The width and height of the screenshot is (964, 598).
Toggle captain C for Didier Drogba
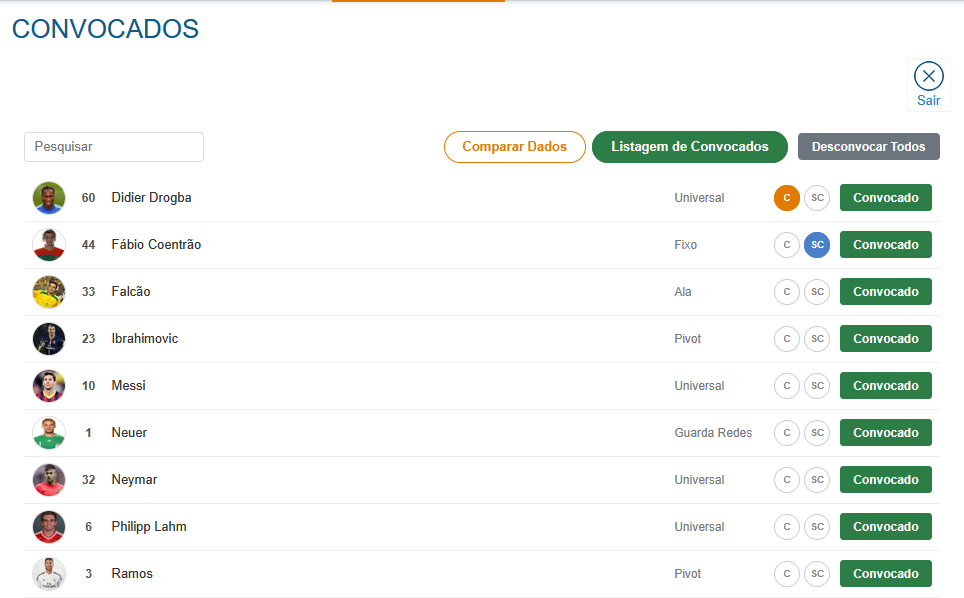786,198
